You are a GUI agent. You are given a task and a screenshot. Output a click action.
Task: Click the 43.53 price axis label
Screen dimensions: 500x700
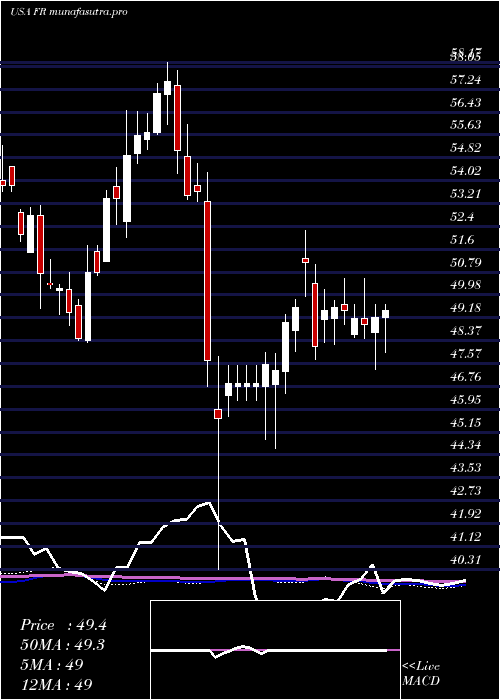[x=466, y=467]
